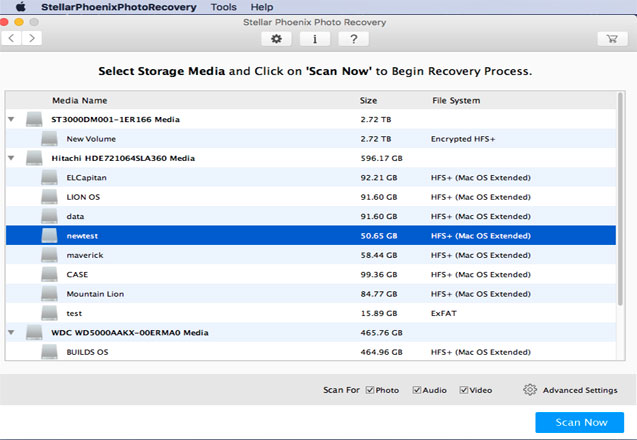Click the ELCapitan volume icon

[x=49, y=178]
